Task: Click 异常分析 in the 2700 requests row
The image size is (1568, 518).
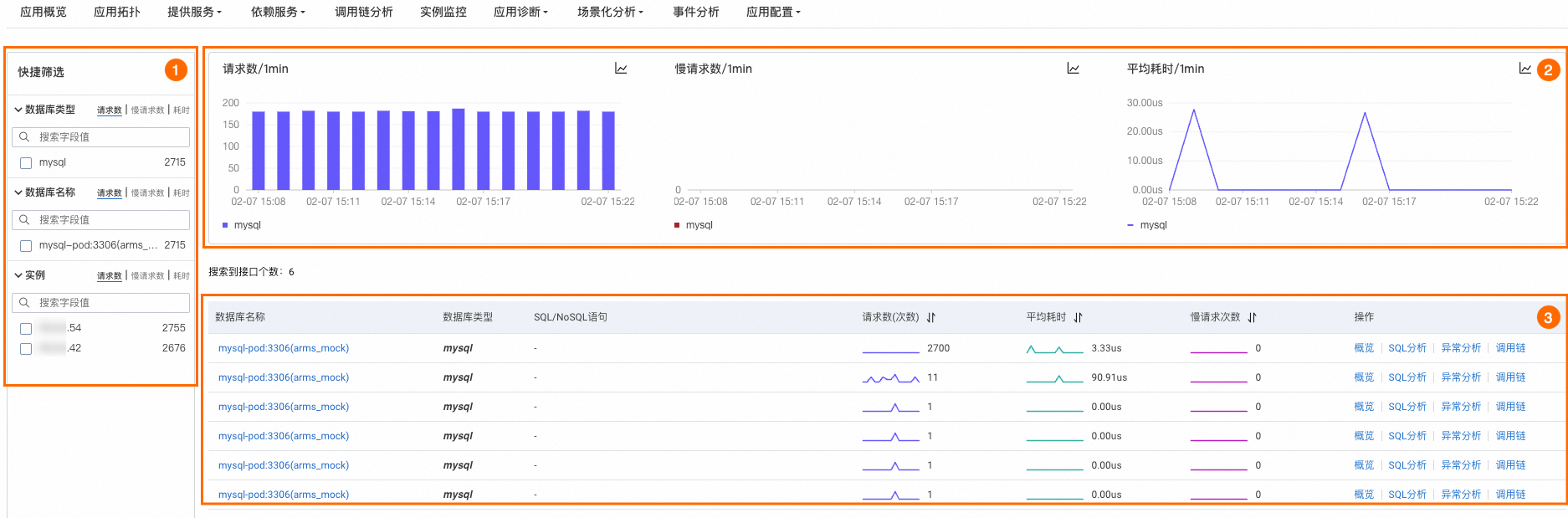Action: pyautogui.click(x=1461, y=348)
